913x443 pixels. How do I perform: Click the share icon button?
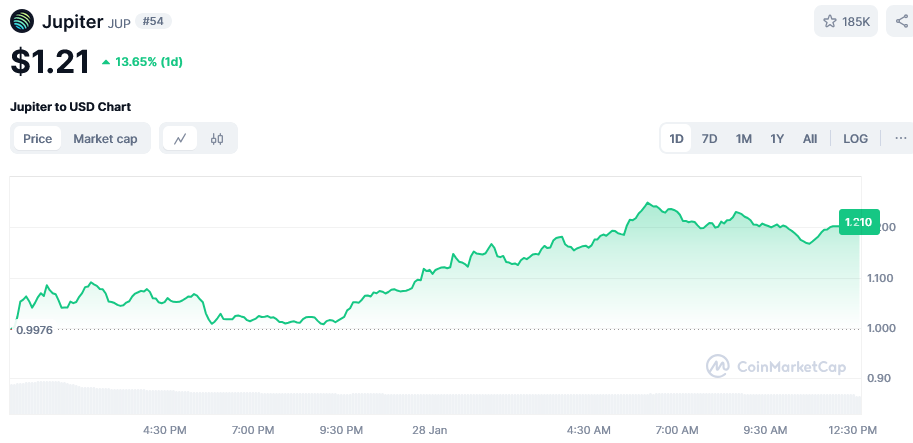tap(901, 22)
